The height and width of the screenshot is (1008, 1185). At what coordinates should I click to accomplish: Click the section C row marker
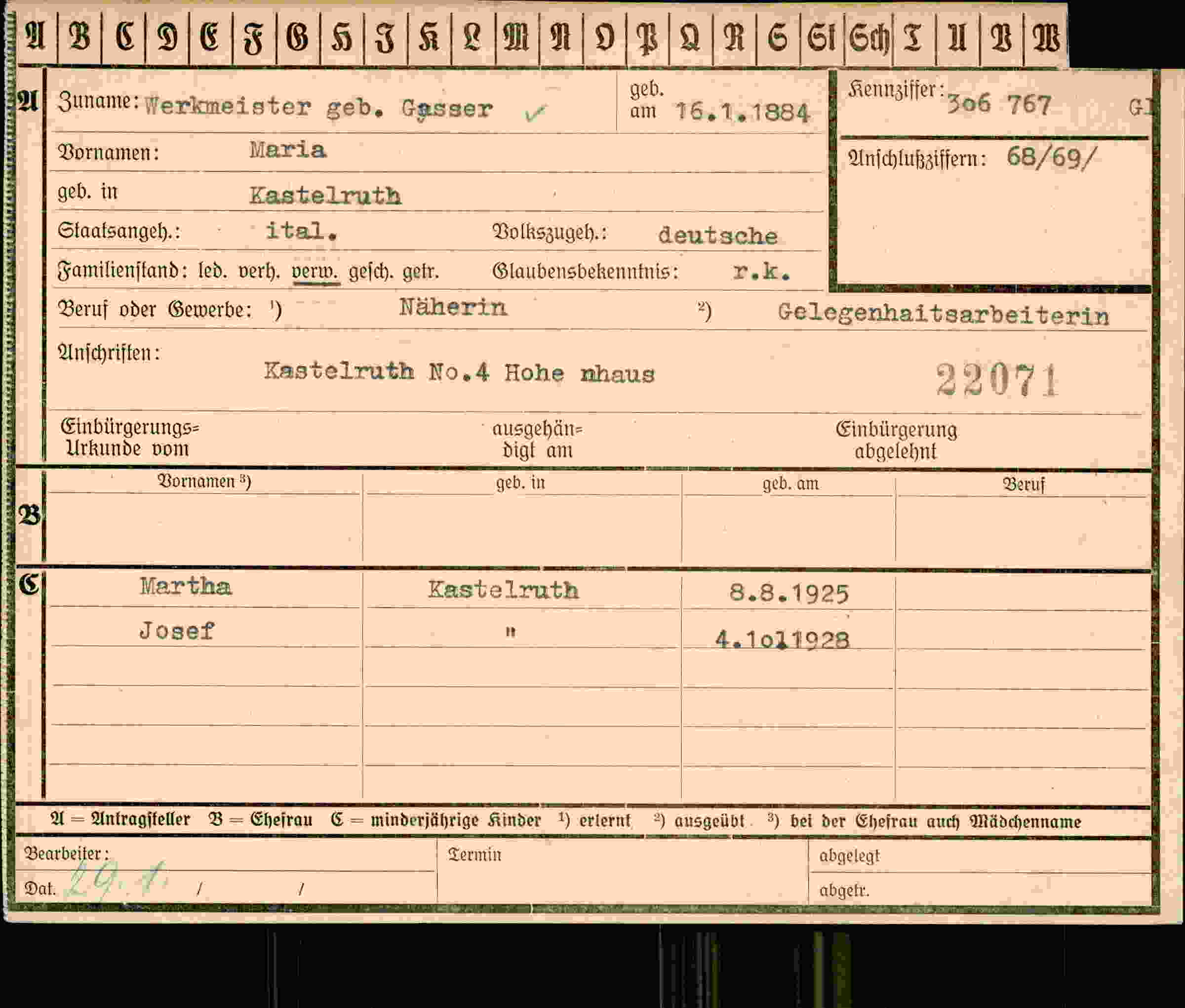tap(29, 584)
